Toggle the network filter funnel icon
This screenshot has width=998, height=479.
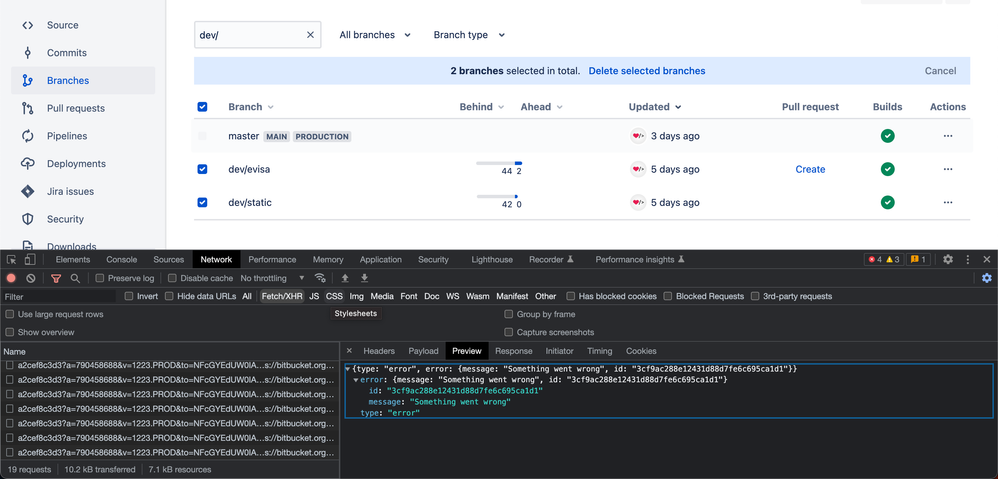click(x=56, y=278)
